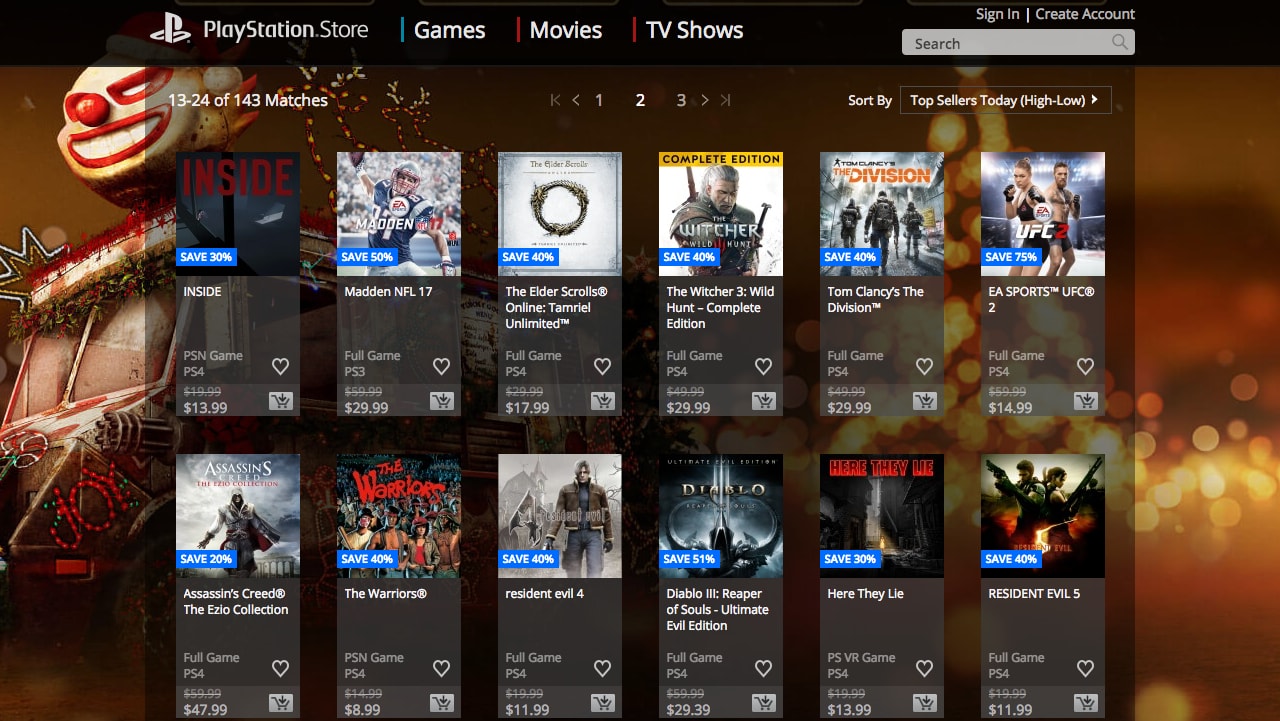
Task: Open The Warriors cover art
Action: point(399,516)
